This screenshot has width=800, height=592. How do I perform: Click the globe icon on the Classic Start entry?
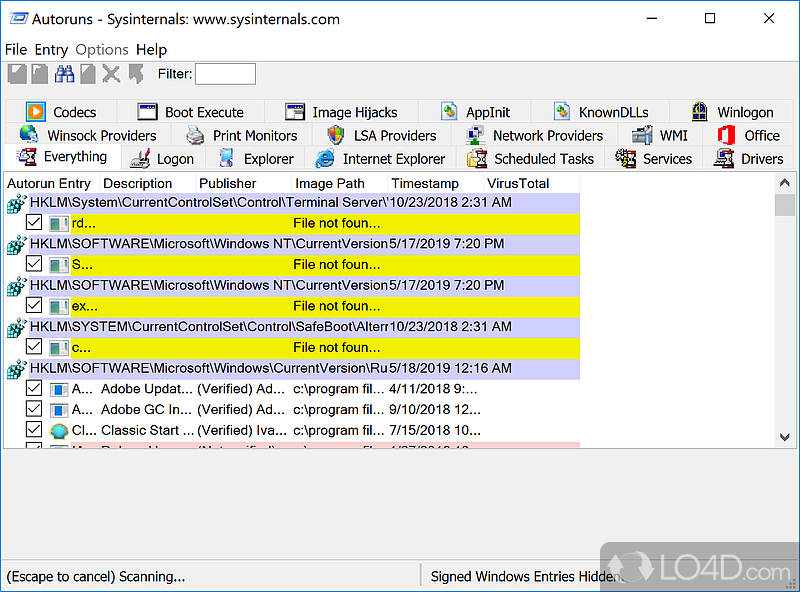[57, 431]
